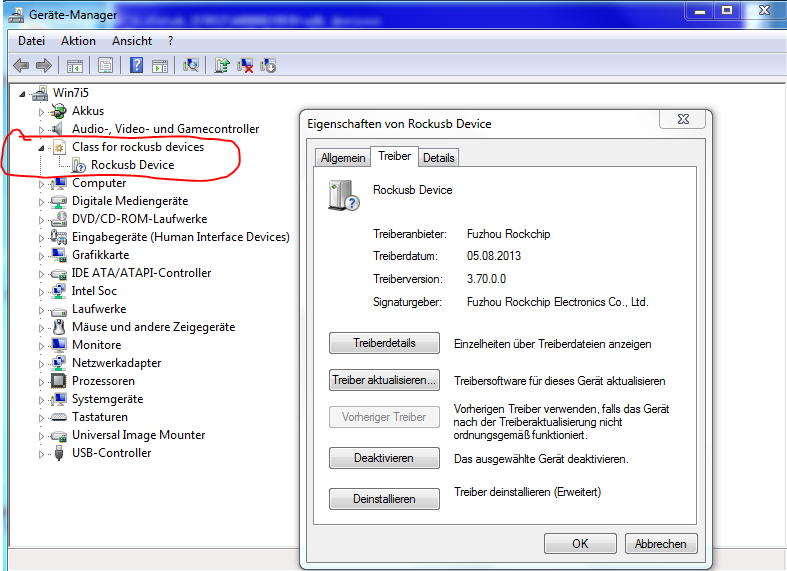Click the Disable device toolbar icon
The height and width of the screenshot is (571, 787).
pos(267,65)
